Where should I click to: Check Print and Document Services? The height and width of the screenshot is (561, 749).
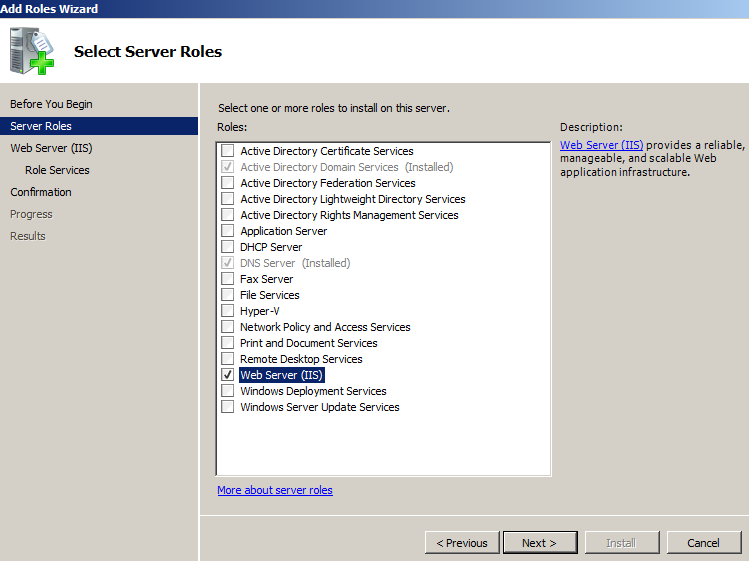tap(228, 343)
